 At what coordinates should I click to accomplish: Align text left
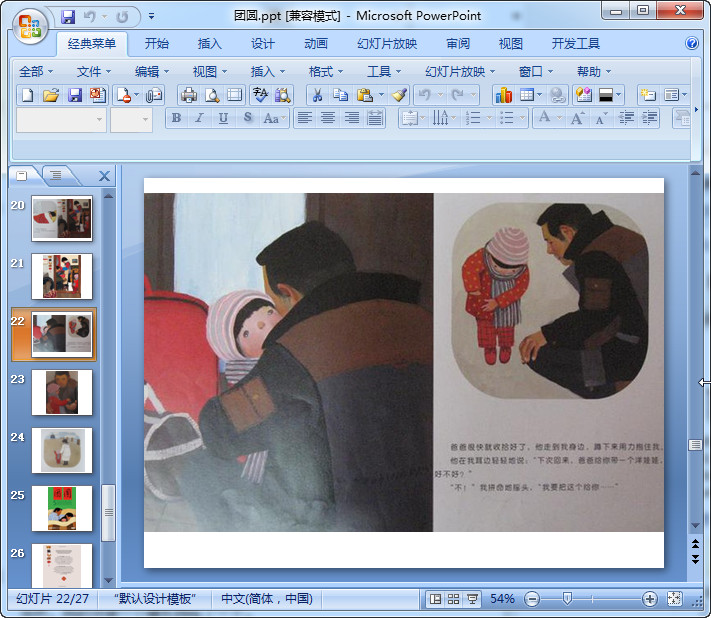click(305, 118)
